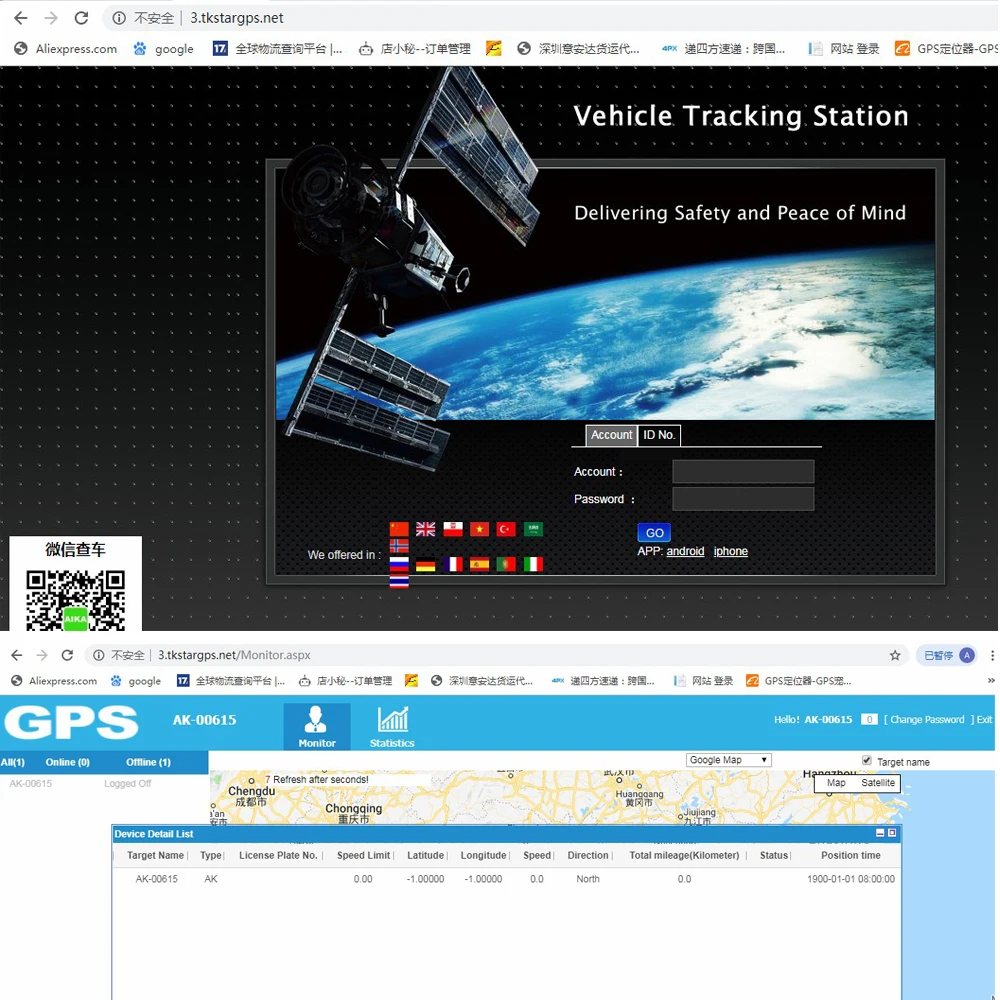Switch map to Map view
The image size is (1000, 1000).
click(836, 783)
